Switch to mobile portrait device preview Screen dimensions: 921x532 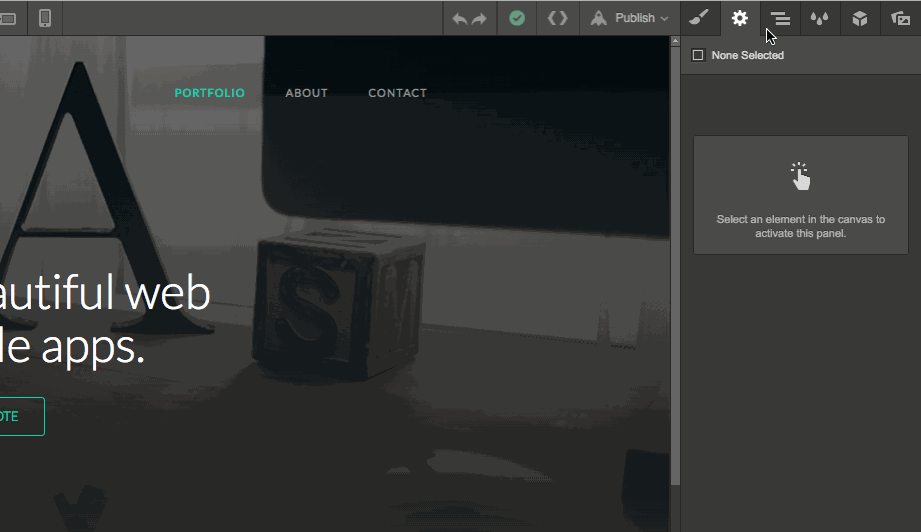(x=45, y=18)
